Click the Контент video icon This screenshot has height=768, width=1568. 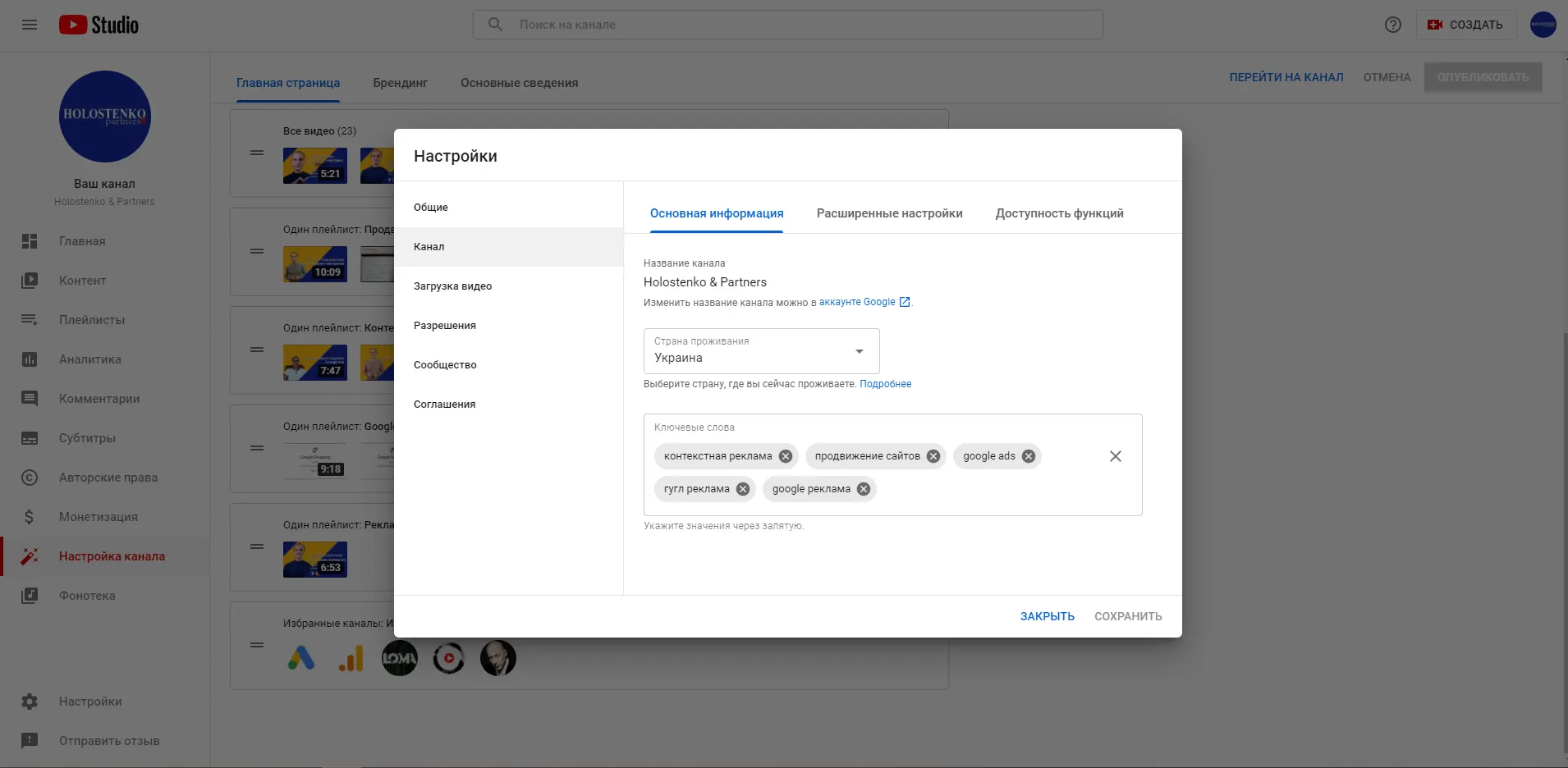(30, 281)
